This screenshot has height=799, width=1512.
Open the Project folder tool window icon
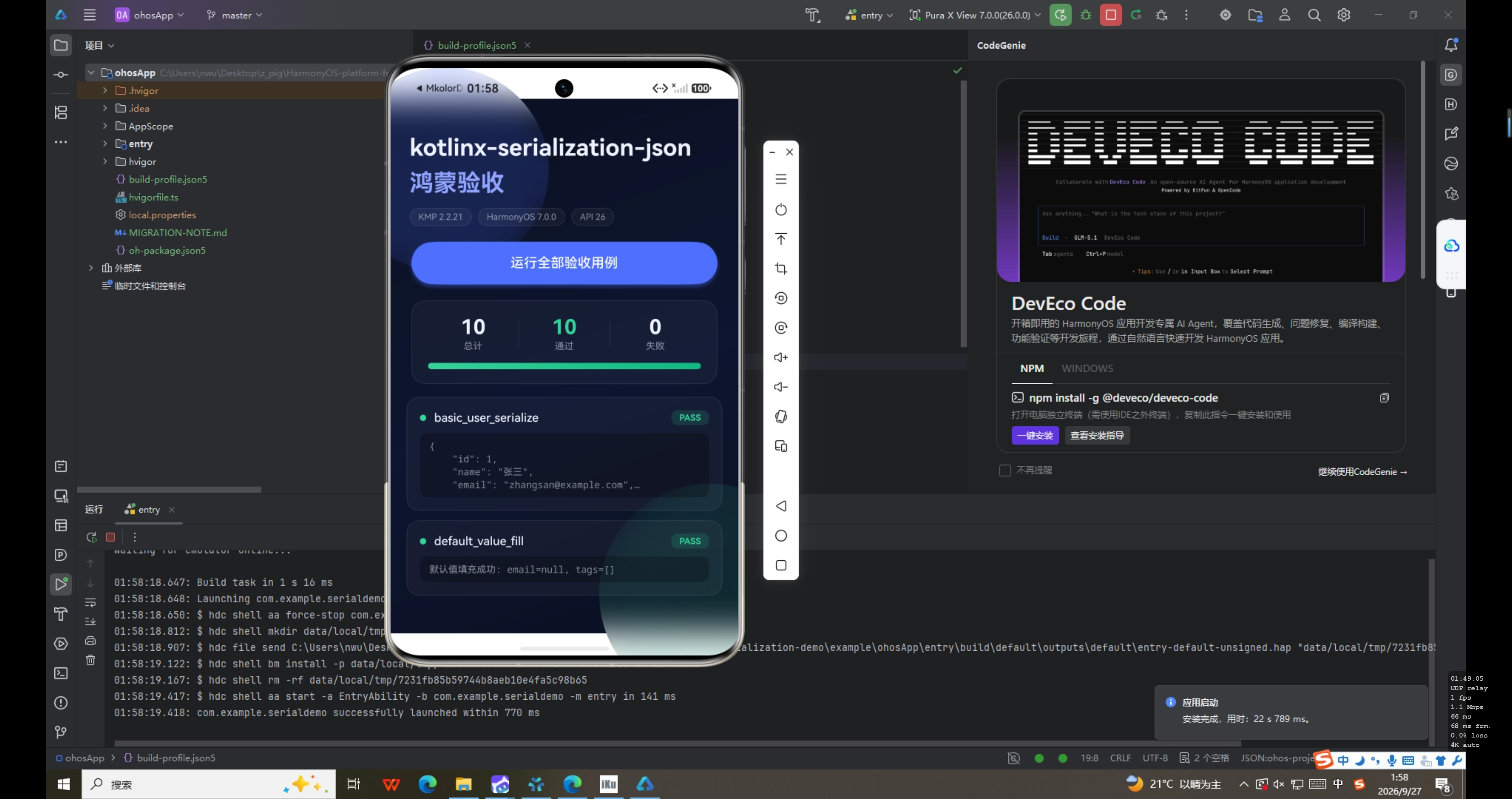pos(61,45)
